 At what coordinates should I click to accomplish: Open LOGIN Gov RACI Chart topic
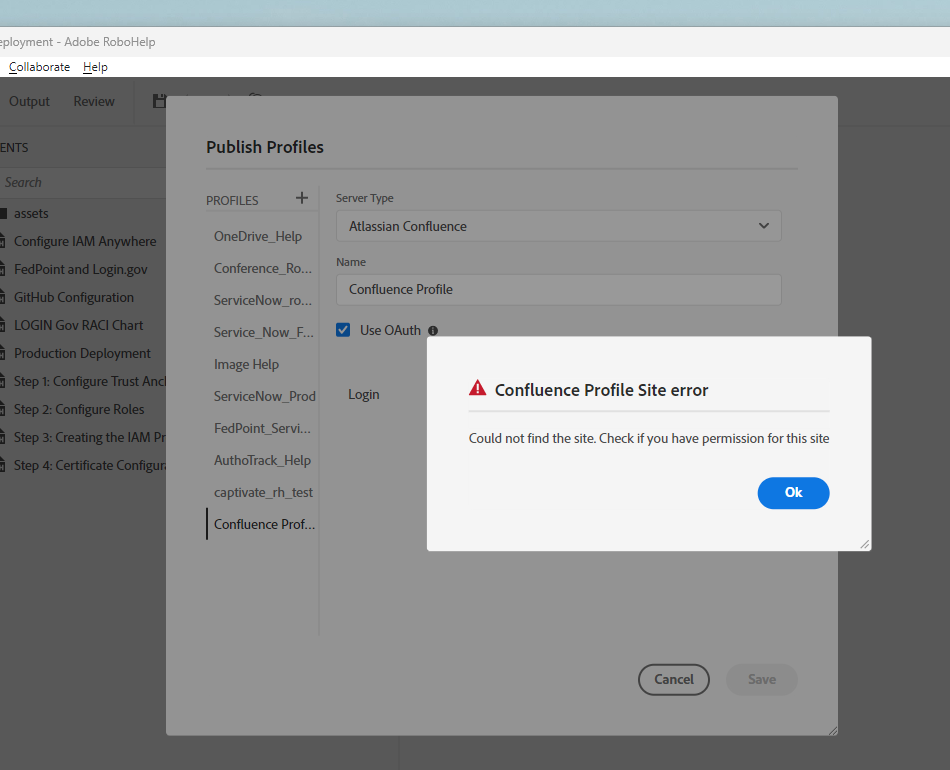pyautogui.click(x=79, y=325)
